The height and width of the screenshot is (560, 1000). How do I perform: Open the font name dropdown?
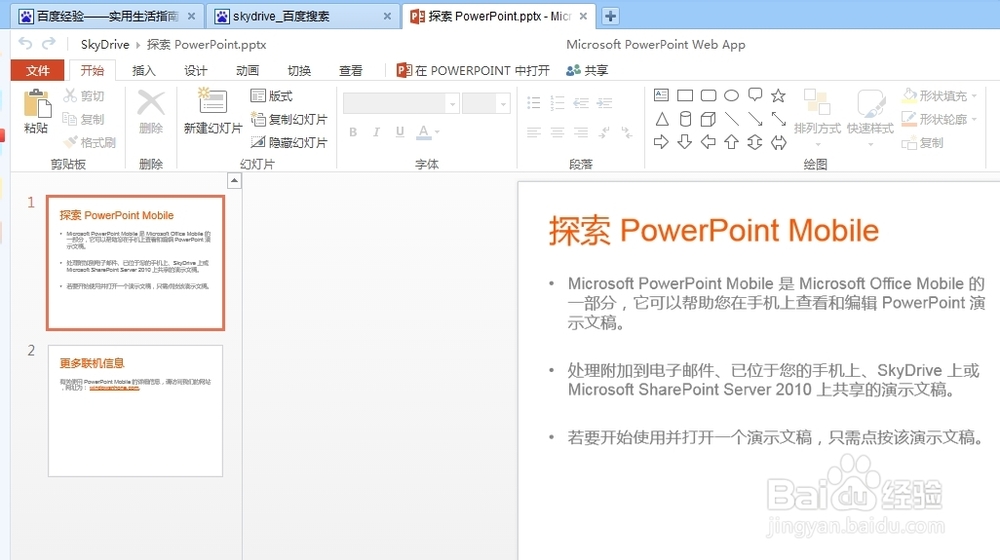[x=452, y=103]
